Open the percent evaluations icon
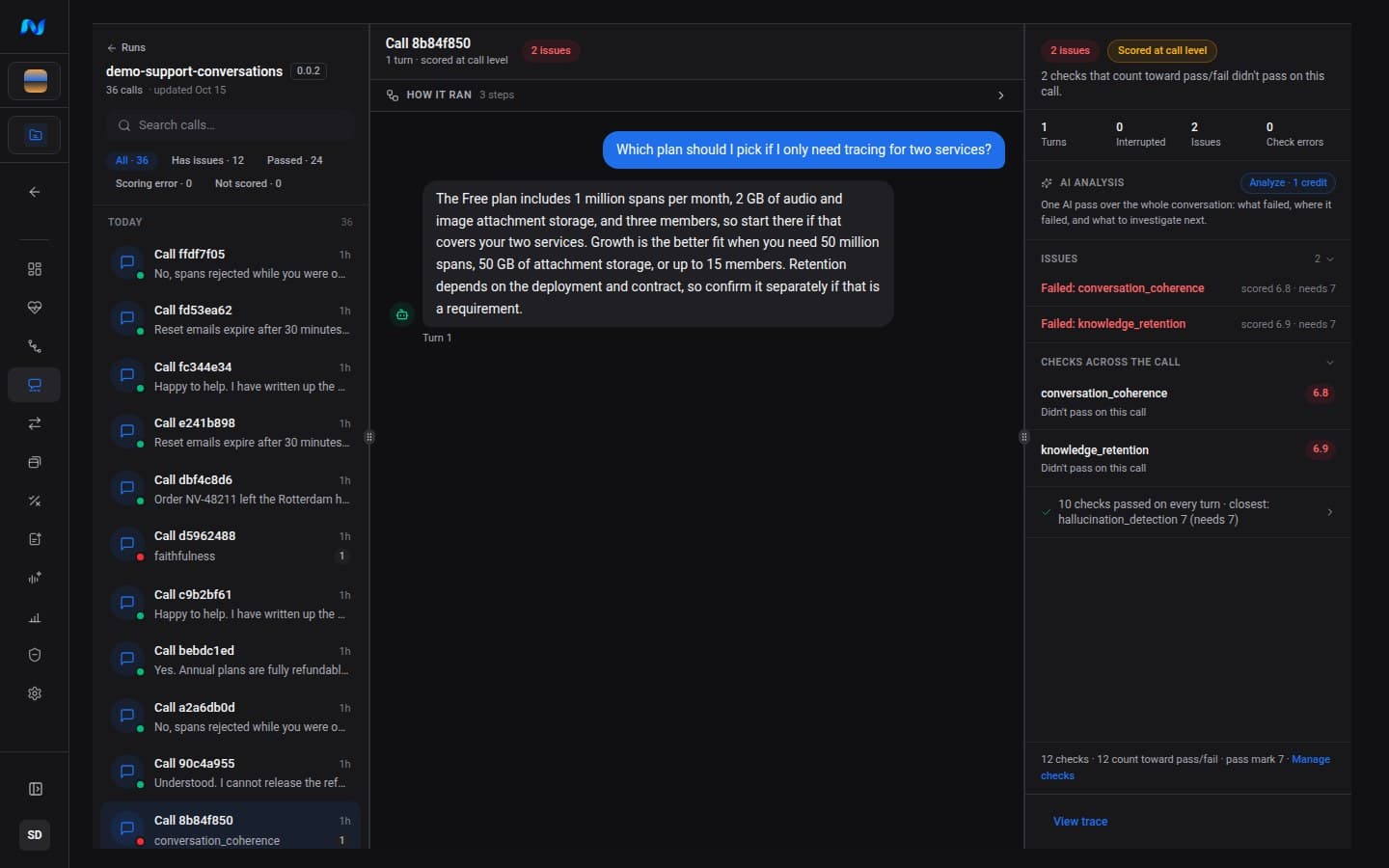 [35, 501]
